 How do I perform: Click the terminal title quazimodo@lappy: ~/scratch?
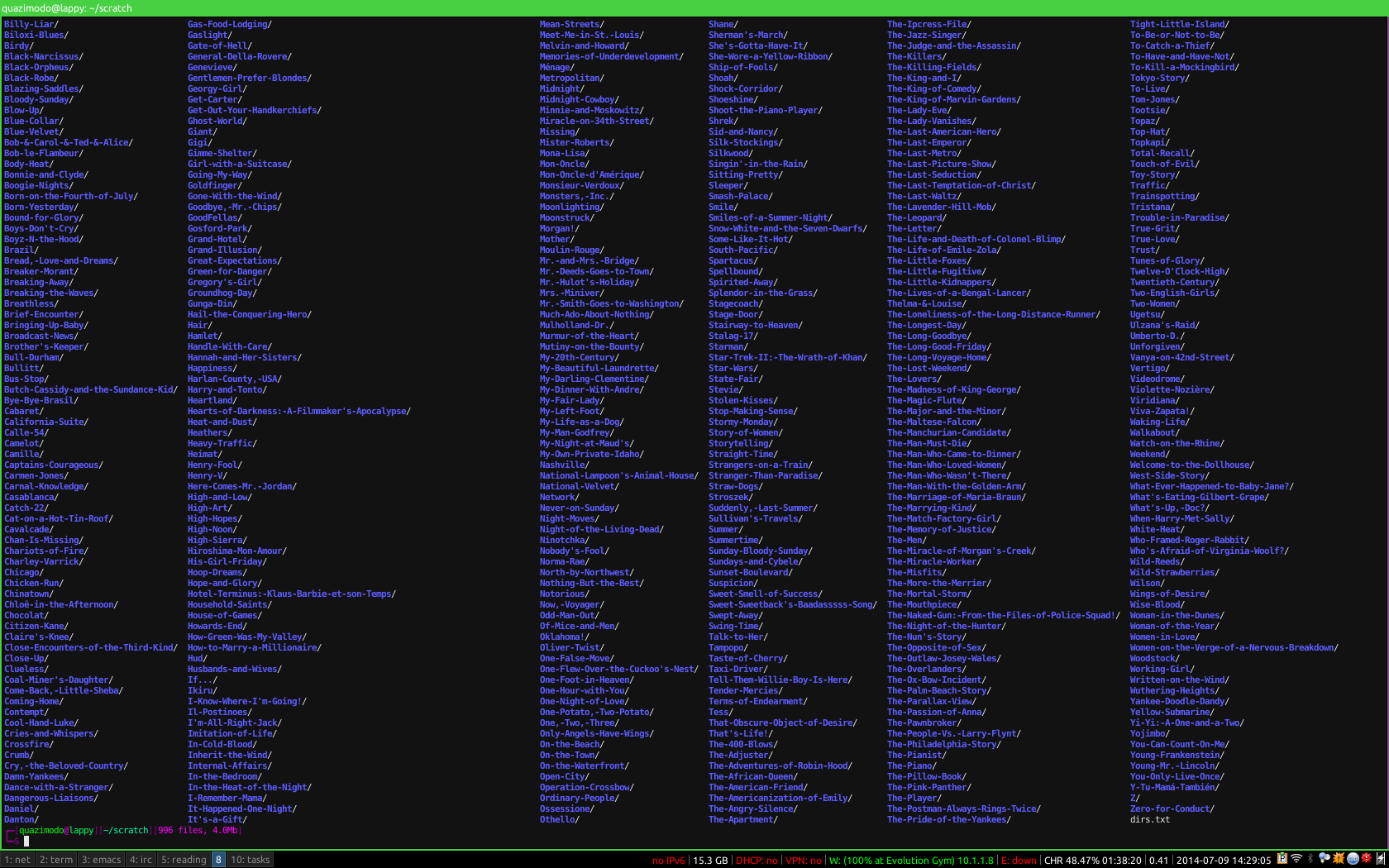[x=67, y=8]
